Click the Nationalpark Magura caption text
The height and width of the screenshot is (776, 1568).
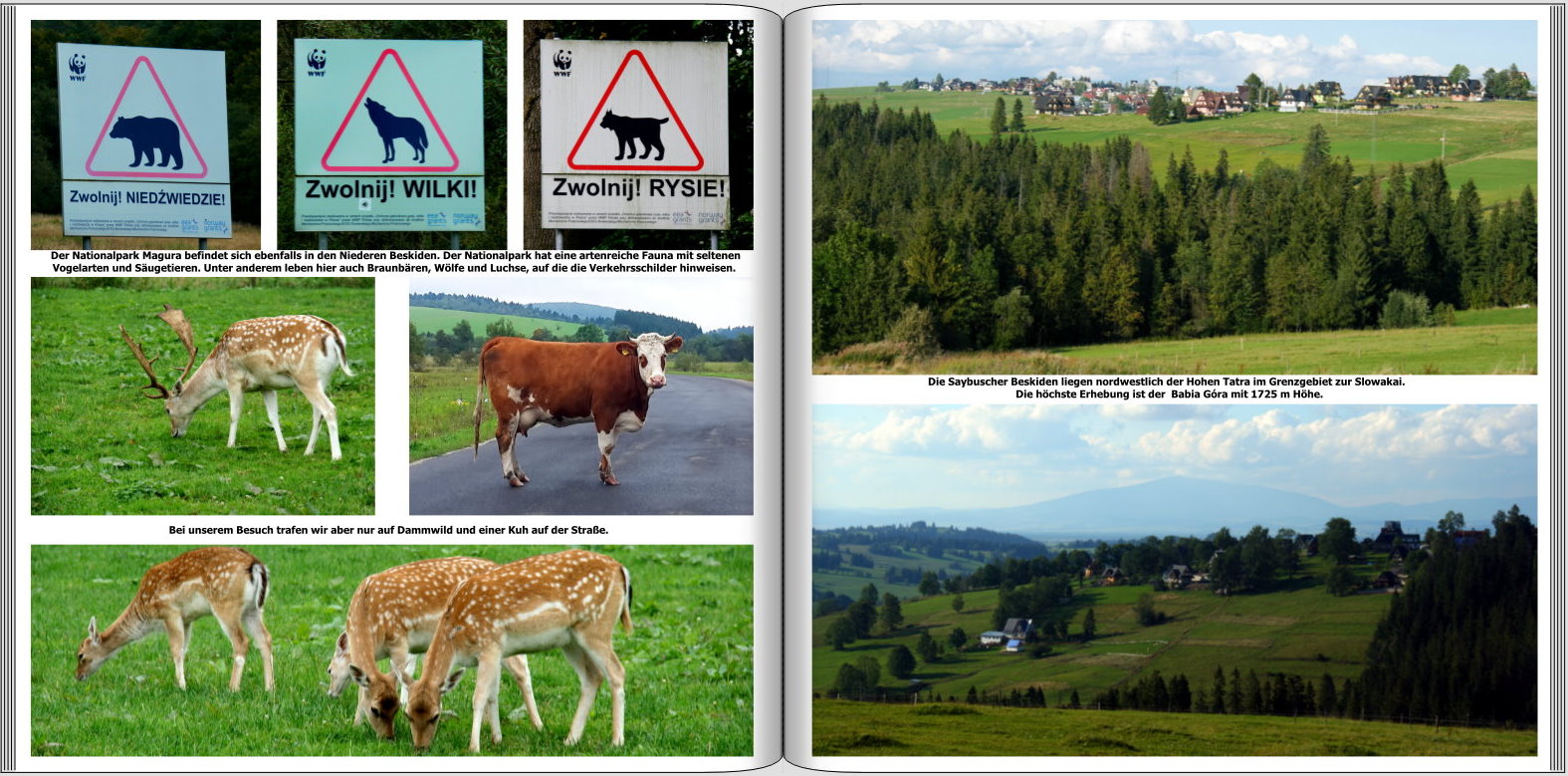point(394,262)
